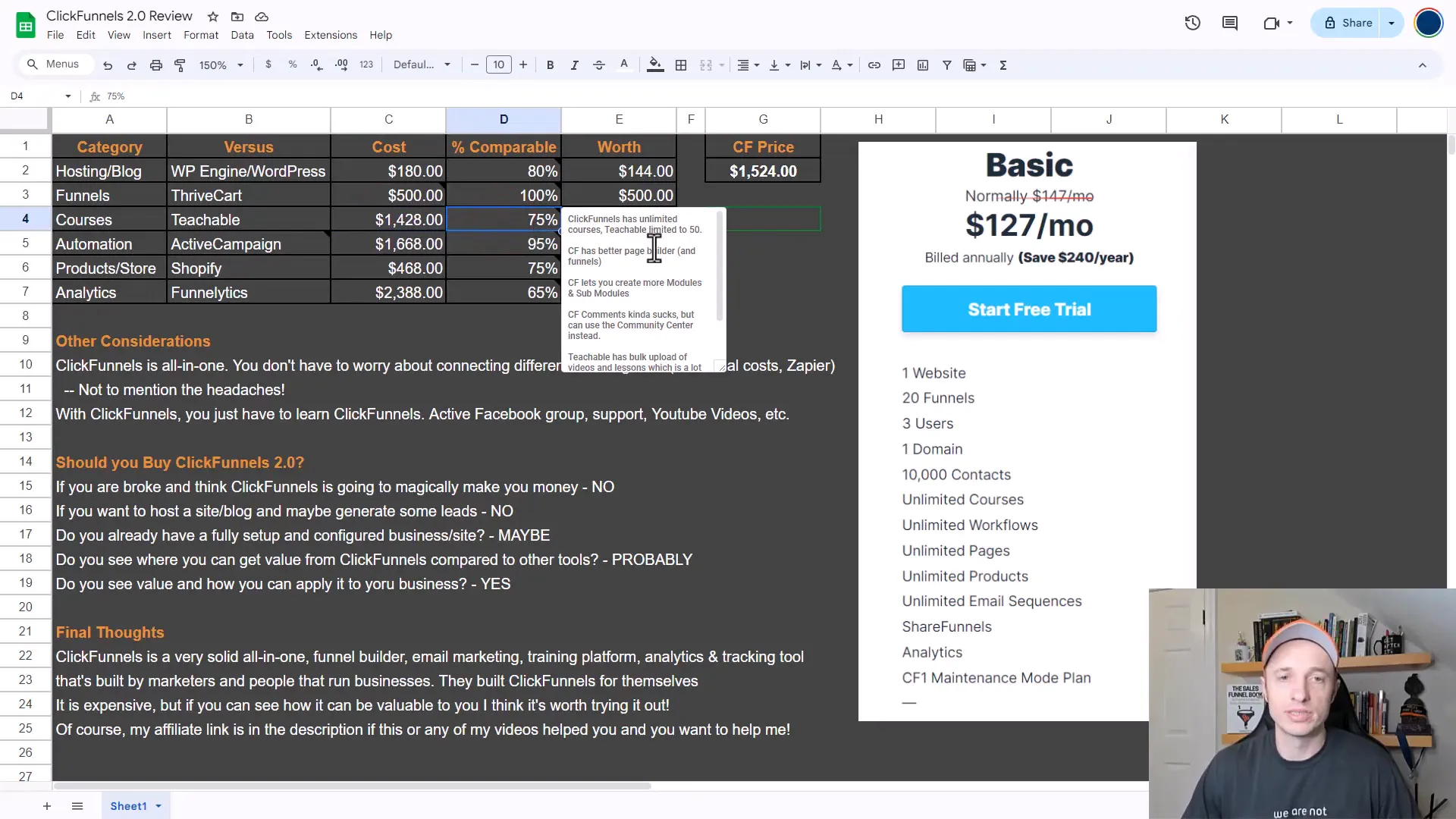Open fill color picker

pos(656,65)
